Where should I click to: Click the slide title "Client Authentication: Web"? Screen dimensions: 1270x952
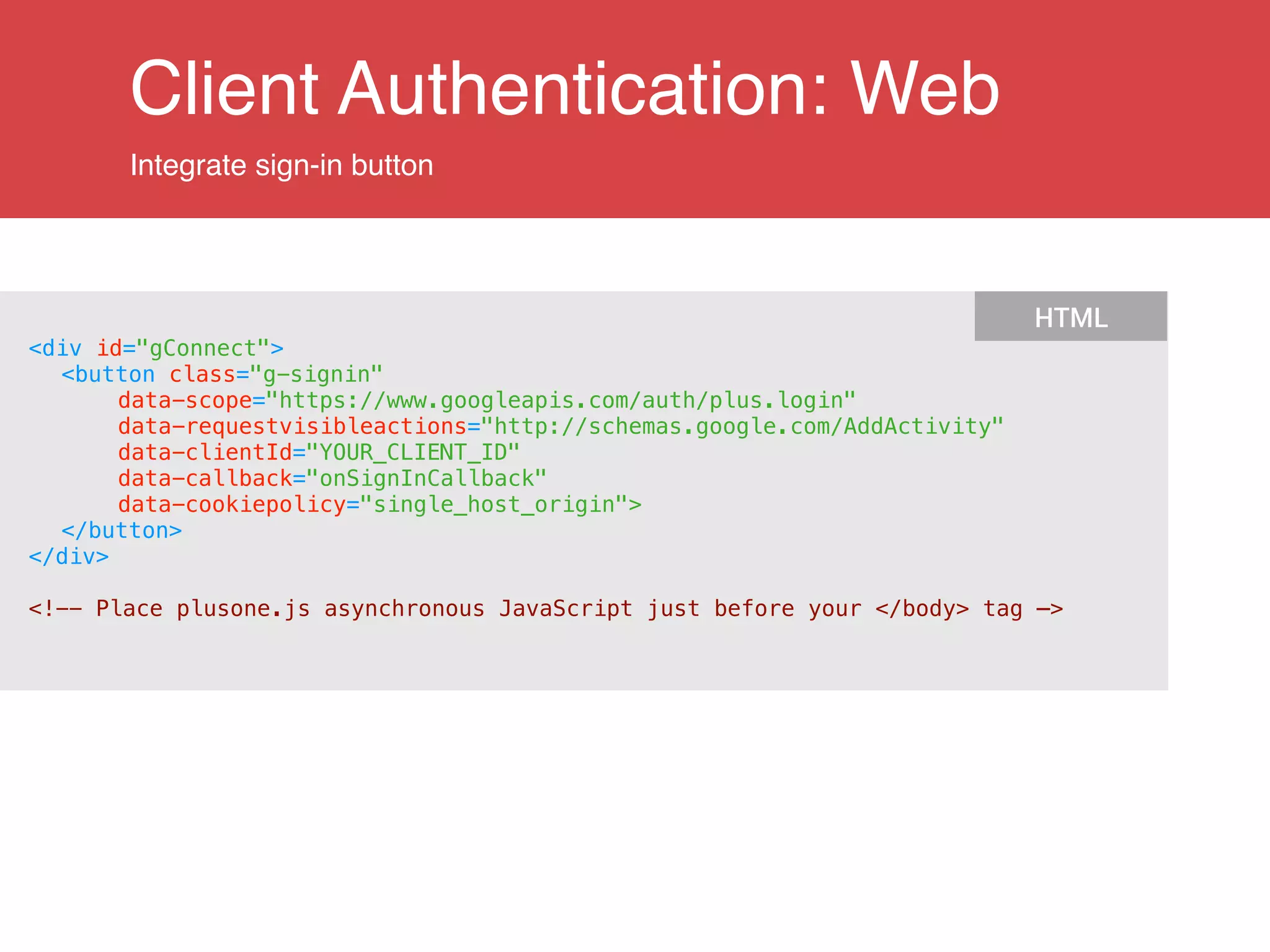[565, 88]
